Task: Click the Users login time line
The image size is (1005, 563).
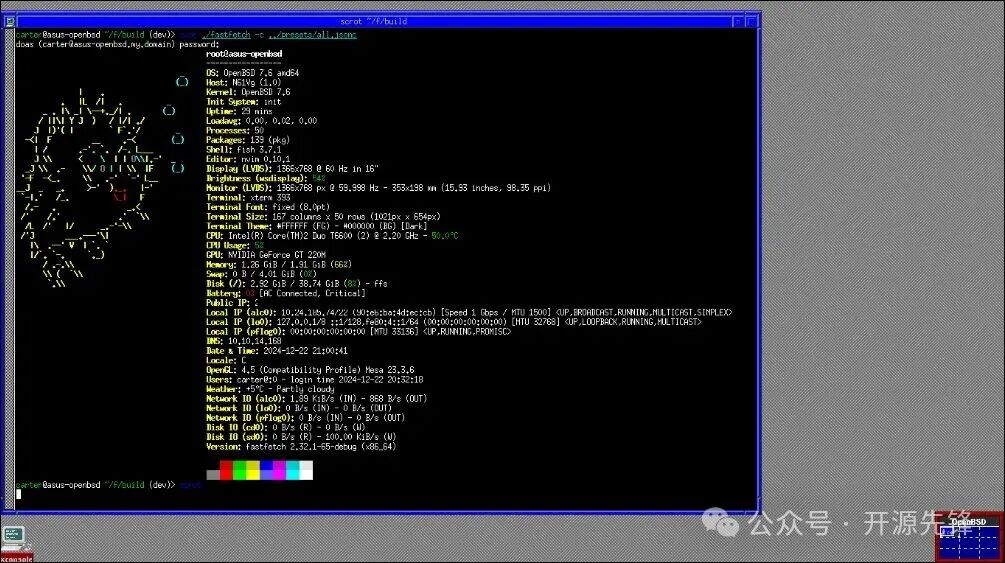Action: coord(315,380)
